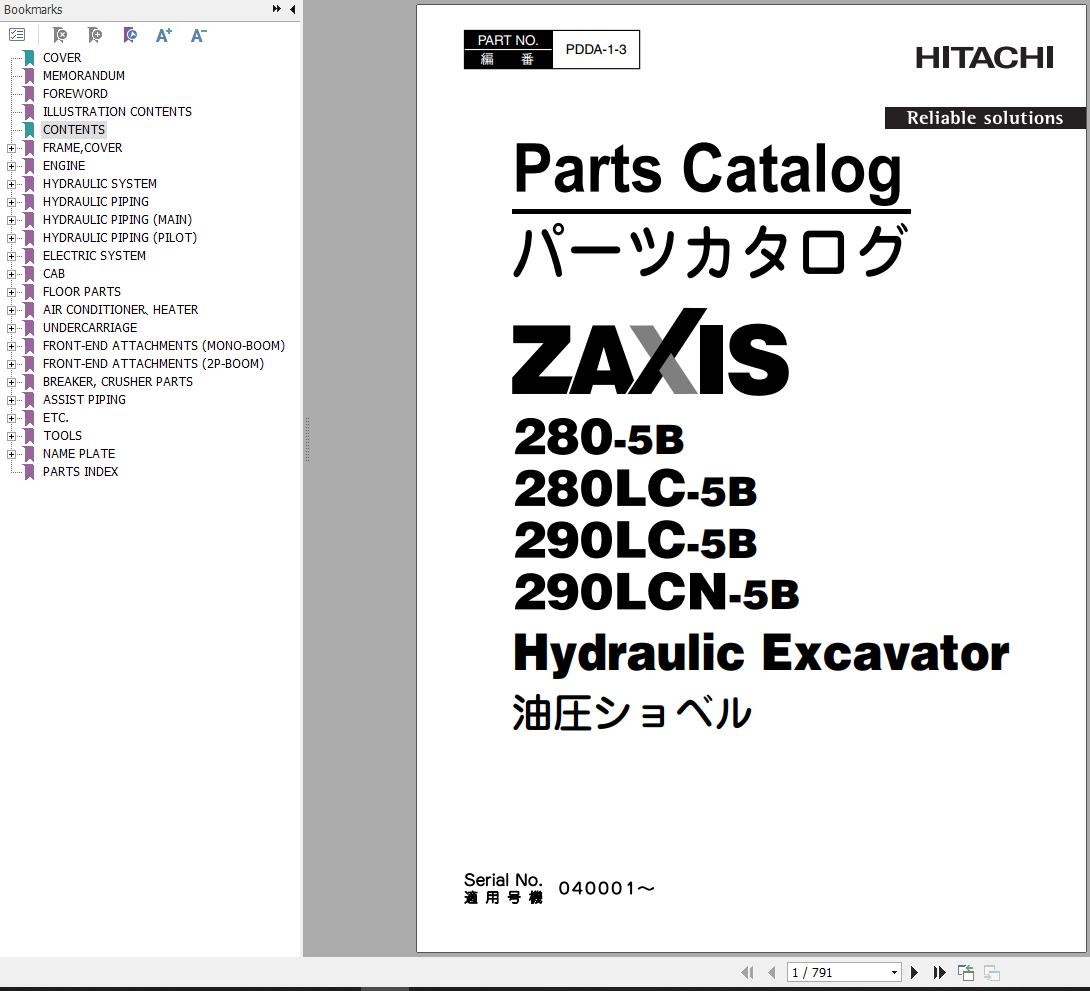Click the teal bookmark icon beside CONTENTS
This screenshot has width=1090, height=991.
[x=29, y=130]
